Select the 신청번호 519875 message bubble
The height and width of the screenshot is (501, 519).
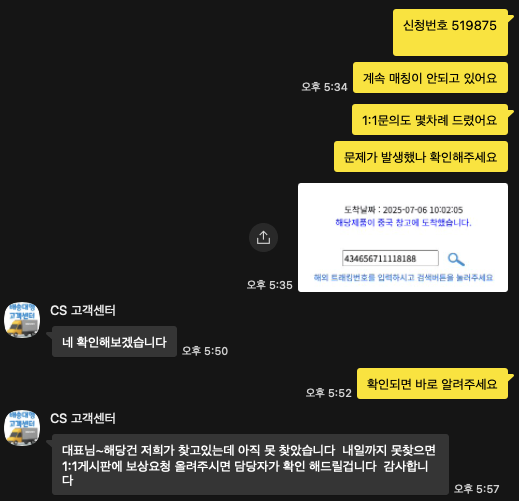(450, 32)
